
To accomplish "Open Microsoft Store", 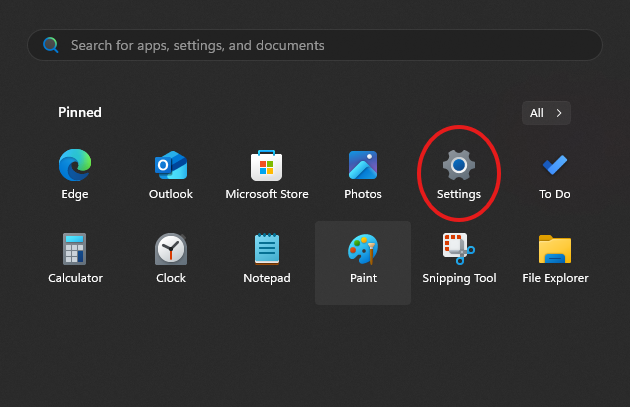I will coord(267,174).
